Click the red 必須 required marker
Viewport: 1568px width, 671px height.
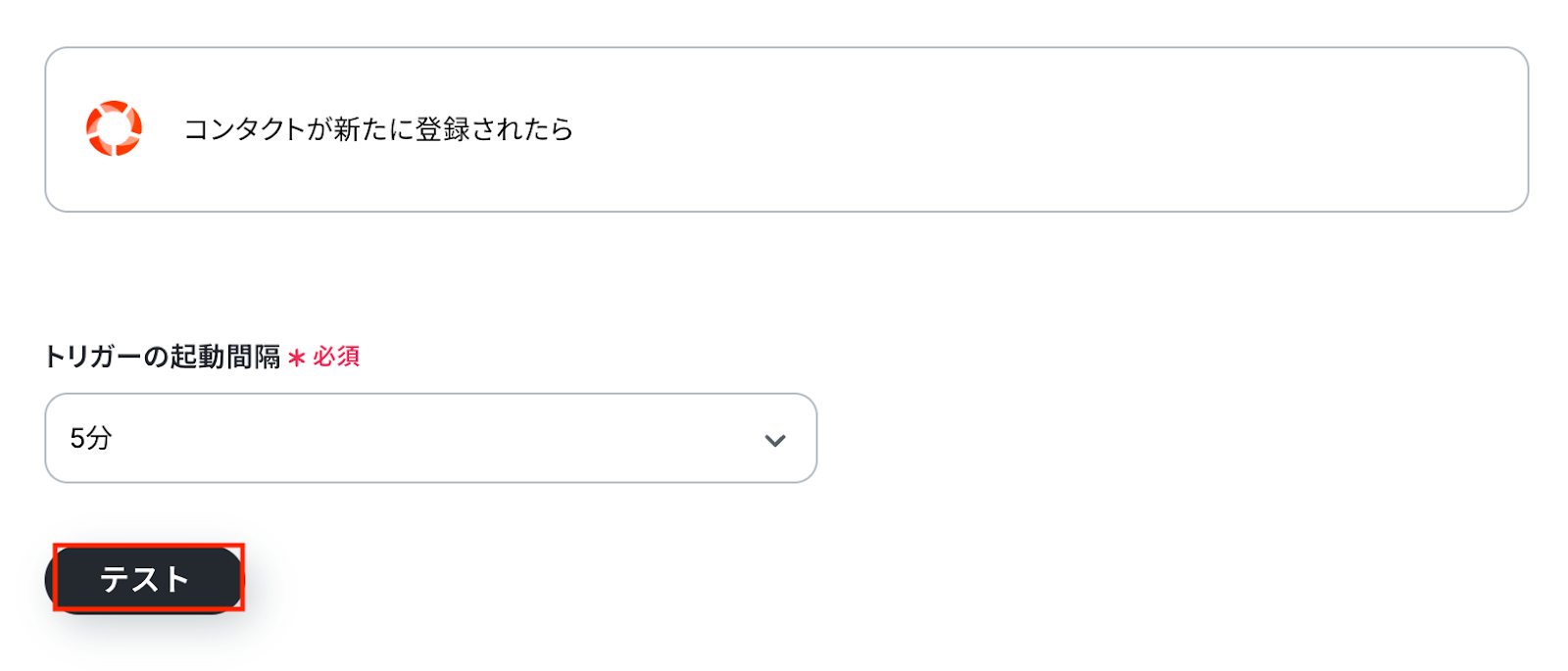pos(336,357)
